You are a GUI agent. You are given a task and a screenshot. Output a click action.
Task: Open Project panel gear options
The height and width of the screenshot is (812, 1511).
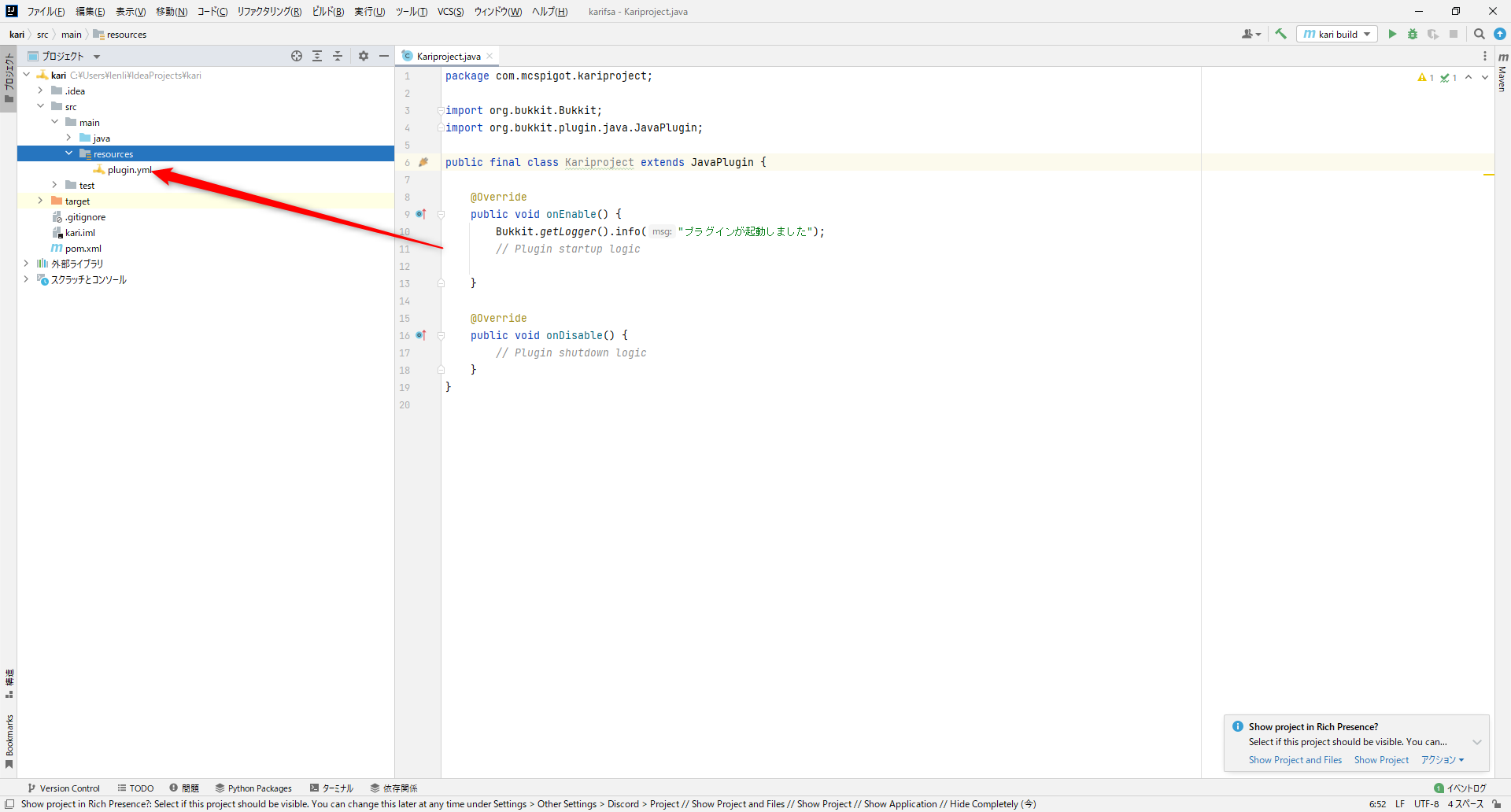tap(364, 56)
